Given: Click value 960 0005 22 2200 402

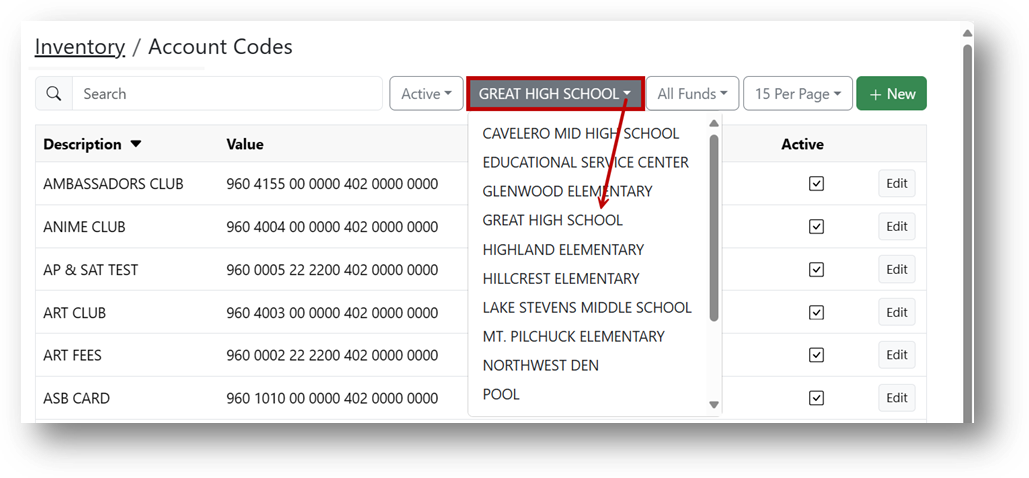Looking at the screenshot, I should pyautogui.click(x=332, y=270).
